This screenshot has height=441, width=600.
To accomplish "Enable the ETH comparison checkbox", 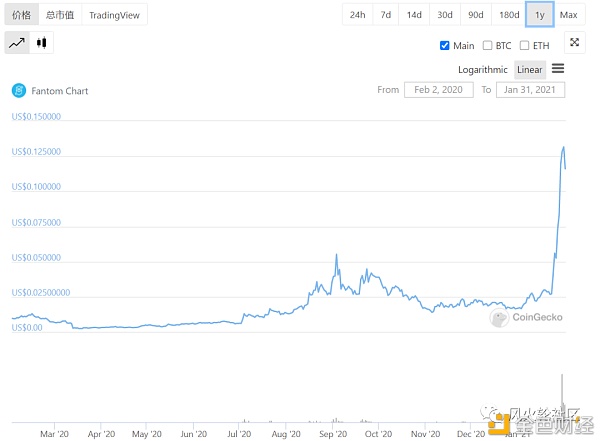I will coord(524,46).
